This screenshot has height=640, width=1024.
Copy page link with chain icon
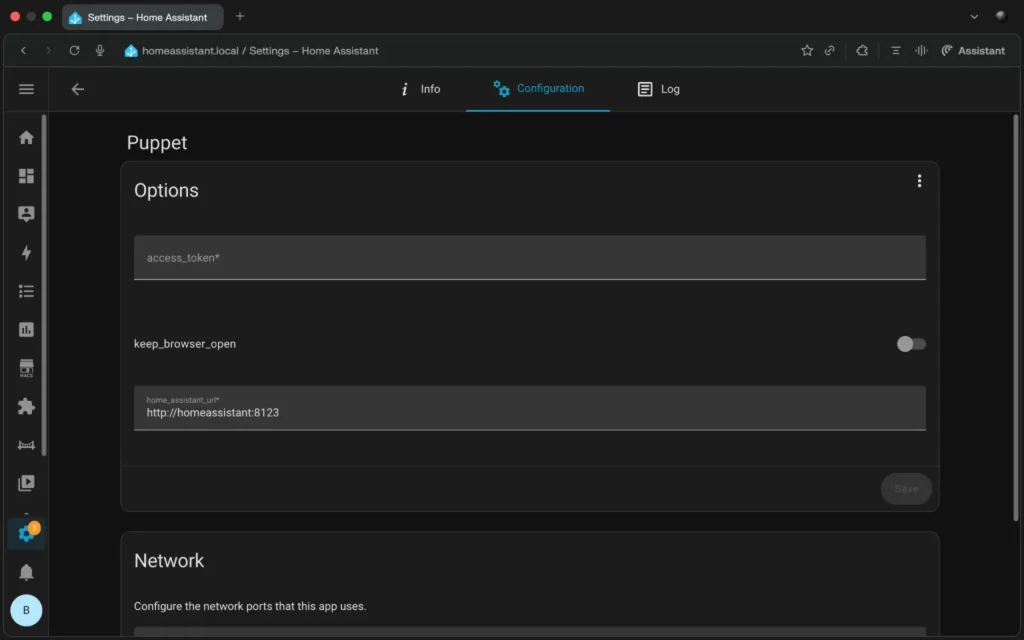[829, 50]
